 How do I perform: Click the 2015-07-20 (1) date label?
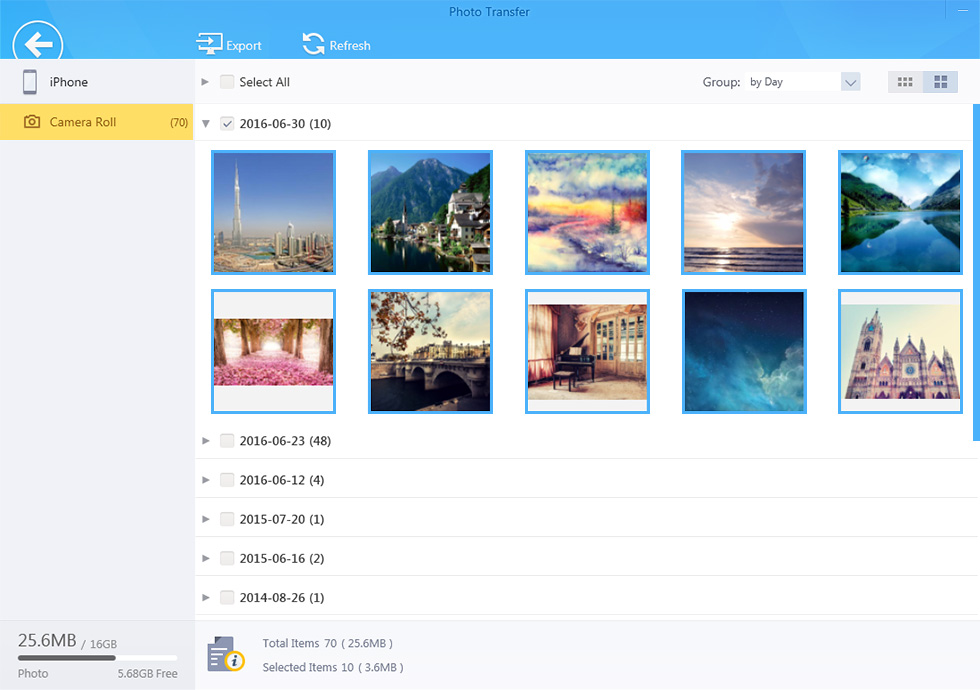coord(282,519)
